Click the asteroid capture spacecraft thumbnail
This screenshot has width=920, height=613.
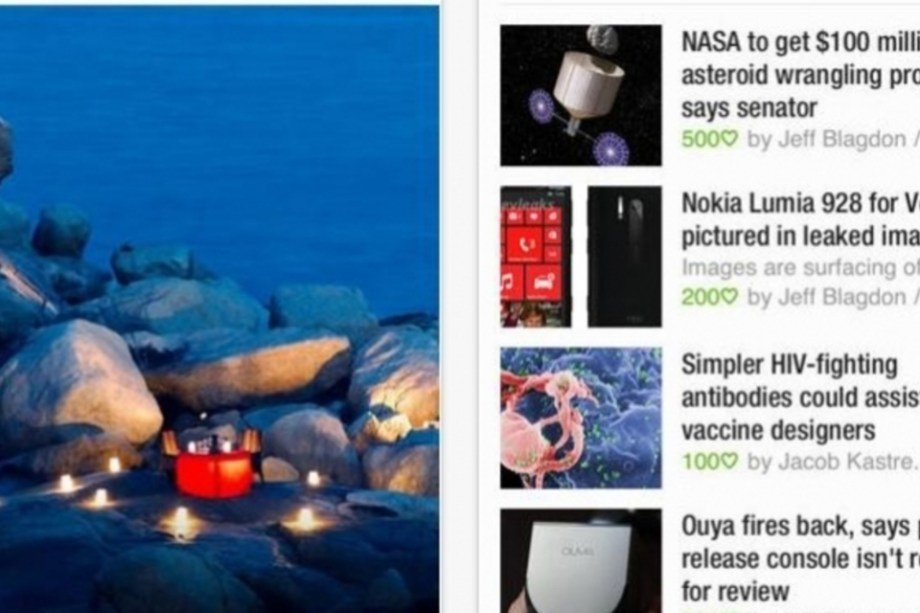(x=581, y=95)
